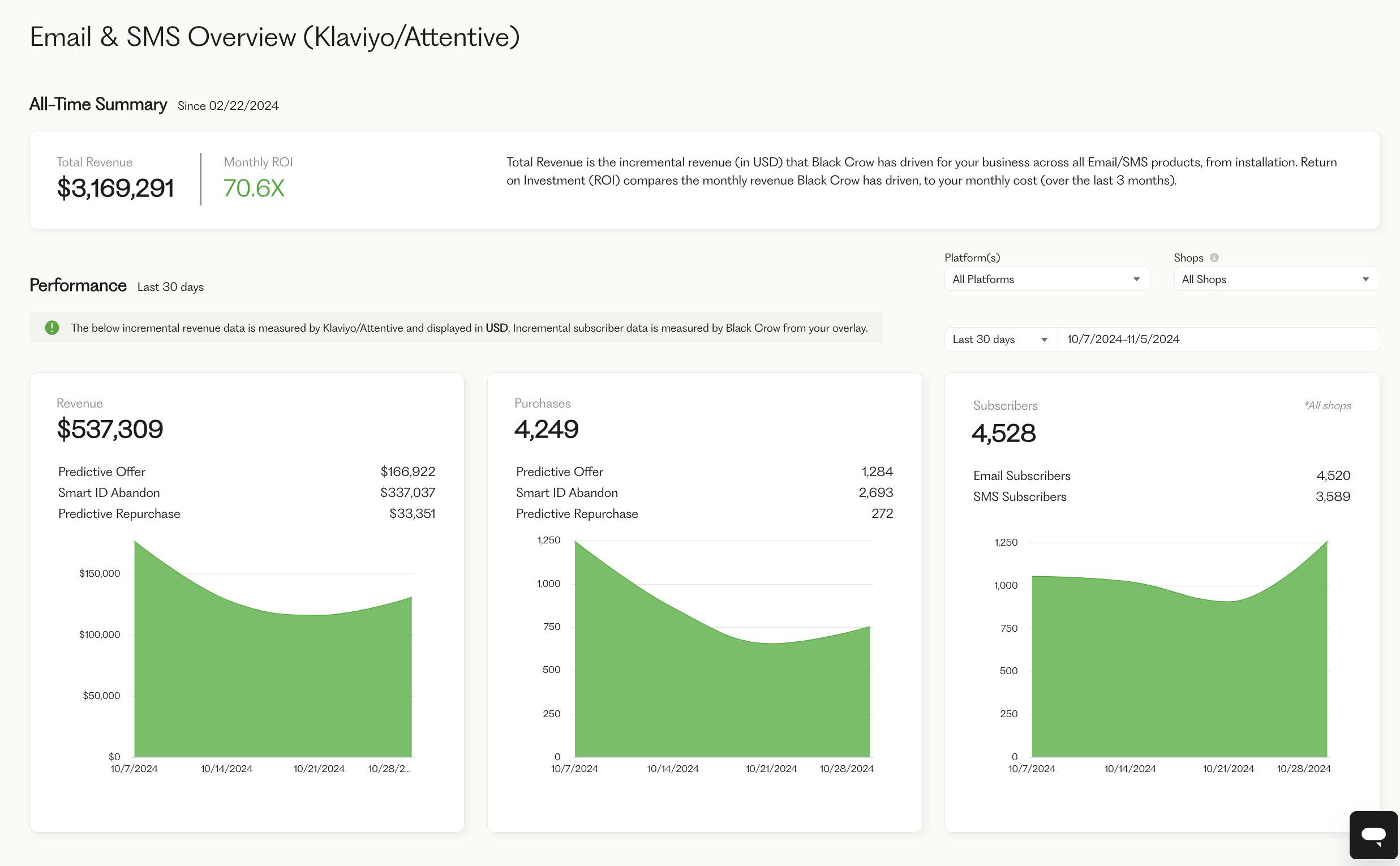Click the Monthly ROI 70.6X value
Viewport: 1400px width, 866px height.
(254, 188)
